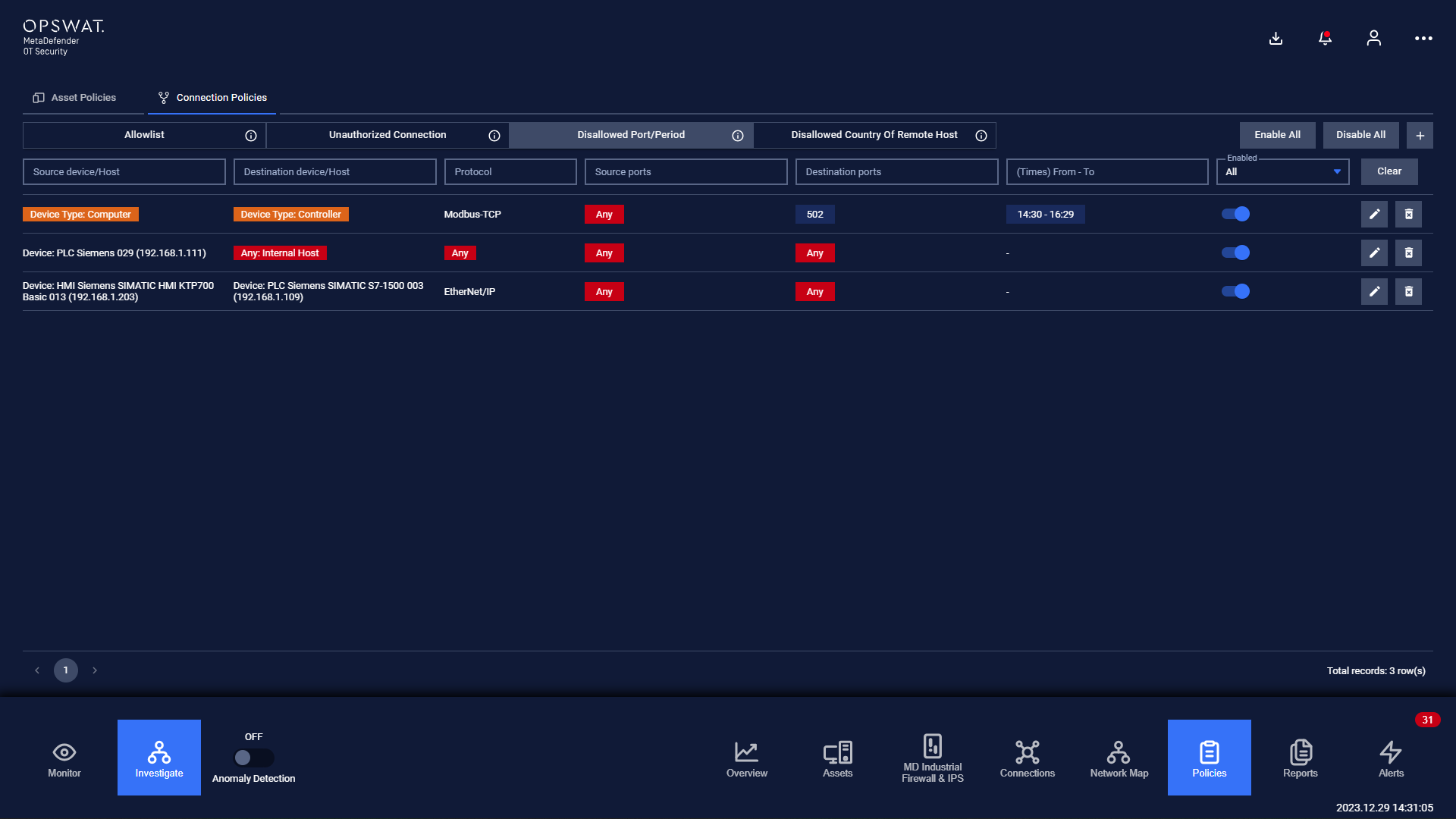Open the Alerts page
The width and height of the screenshot is (1456, 819).
tap(1392, 758)
